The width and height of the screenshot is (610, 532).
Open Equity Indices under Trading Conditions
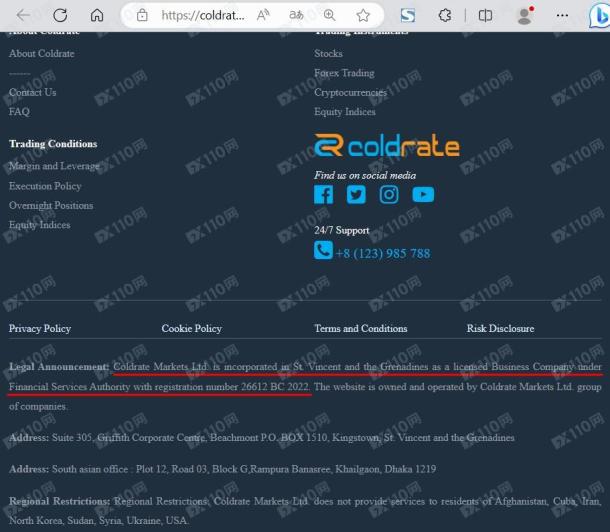pyautogui.click(x=40, y=225)
